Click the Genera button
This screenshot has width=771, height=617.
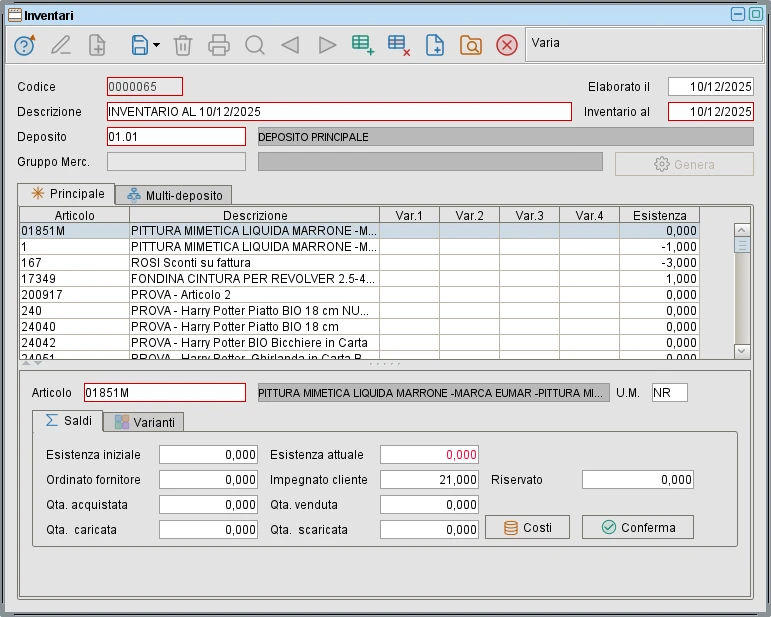coord(684,164)
